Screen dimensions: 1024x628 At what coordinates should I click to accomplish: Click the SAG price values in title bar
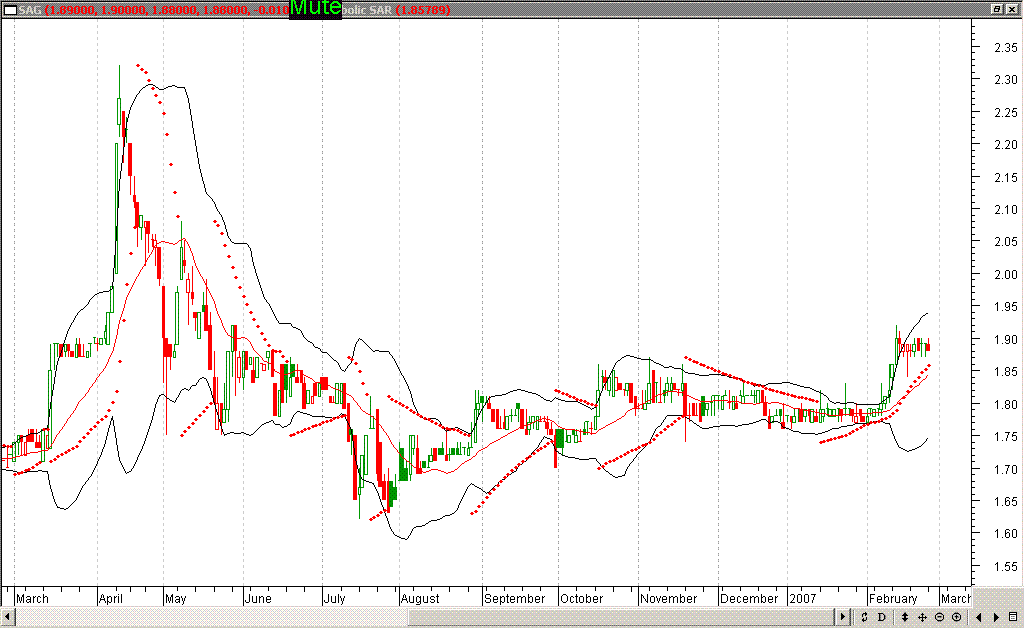pyautogui.click(x=168, y=10)
